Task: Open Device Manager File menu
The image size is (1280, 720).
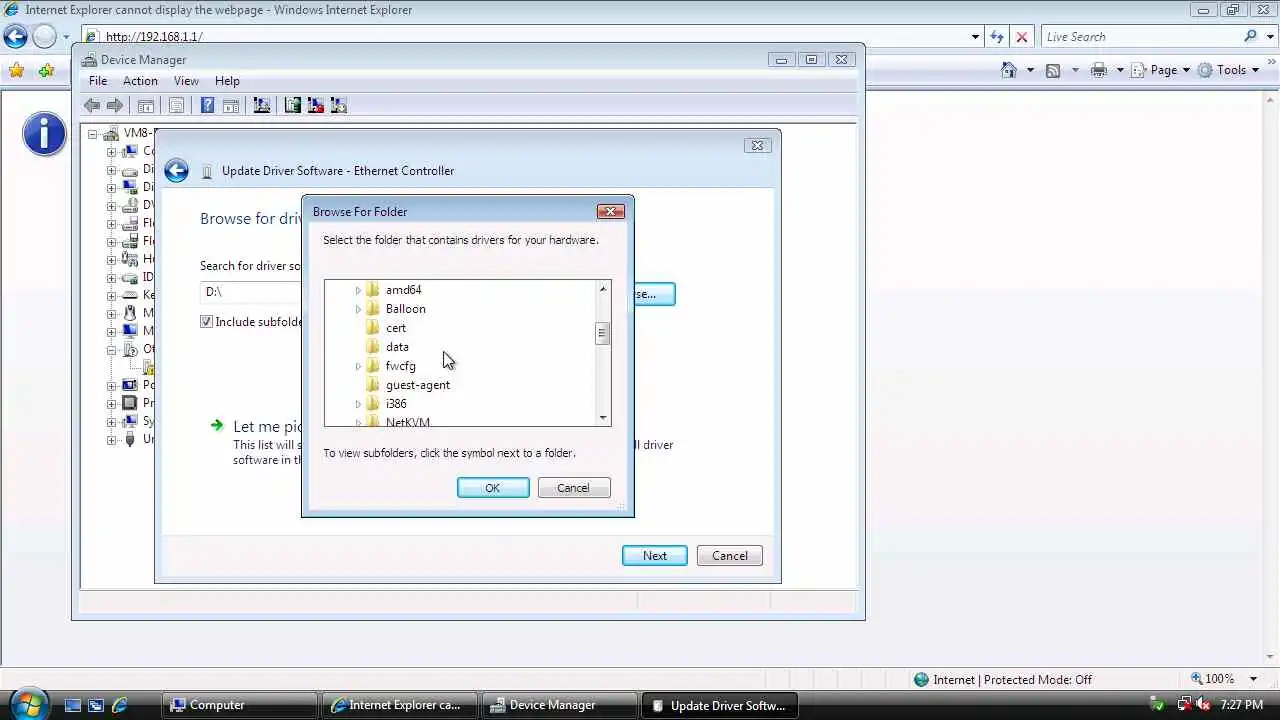Action: pyautogui.click(x=98, y=81)
